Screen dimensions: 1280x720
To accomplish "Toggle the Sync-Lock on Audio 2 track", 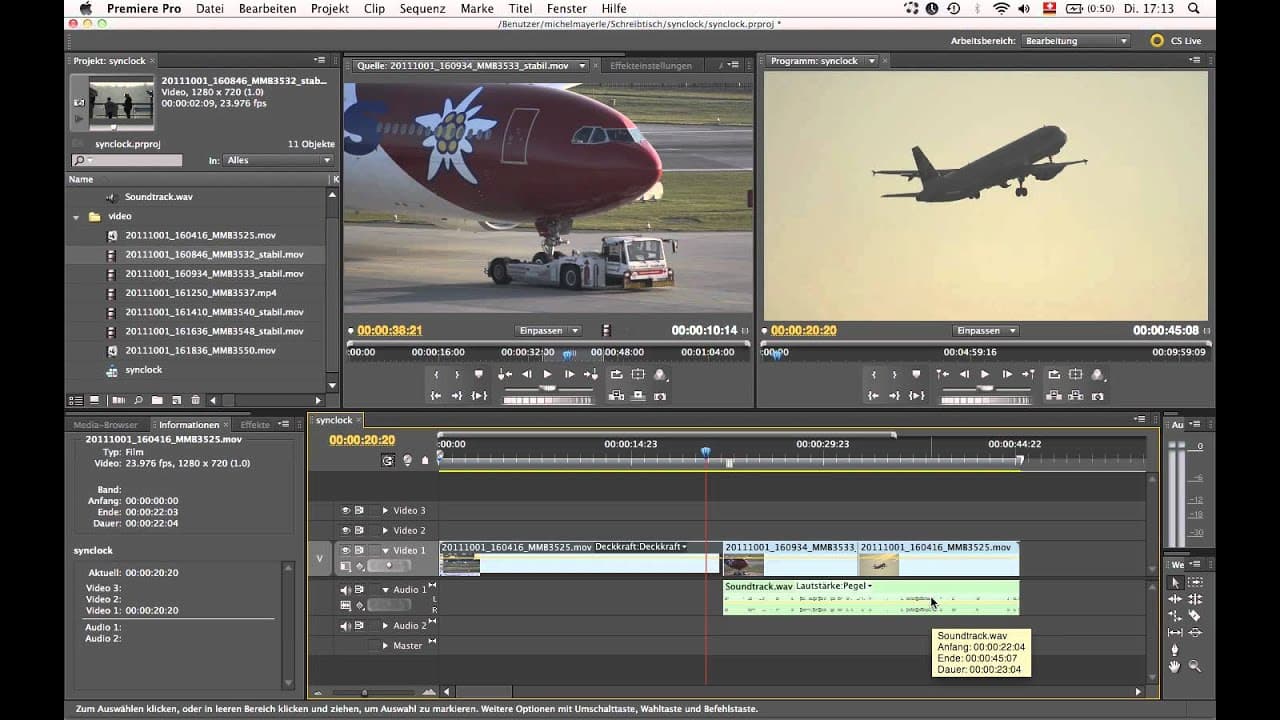I will pos(359,626).
